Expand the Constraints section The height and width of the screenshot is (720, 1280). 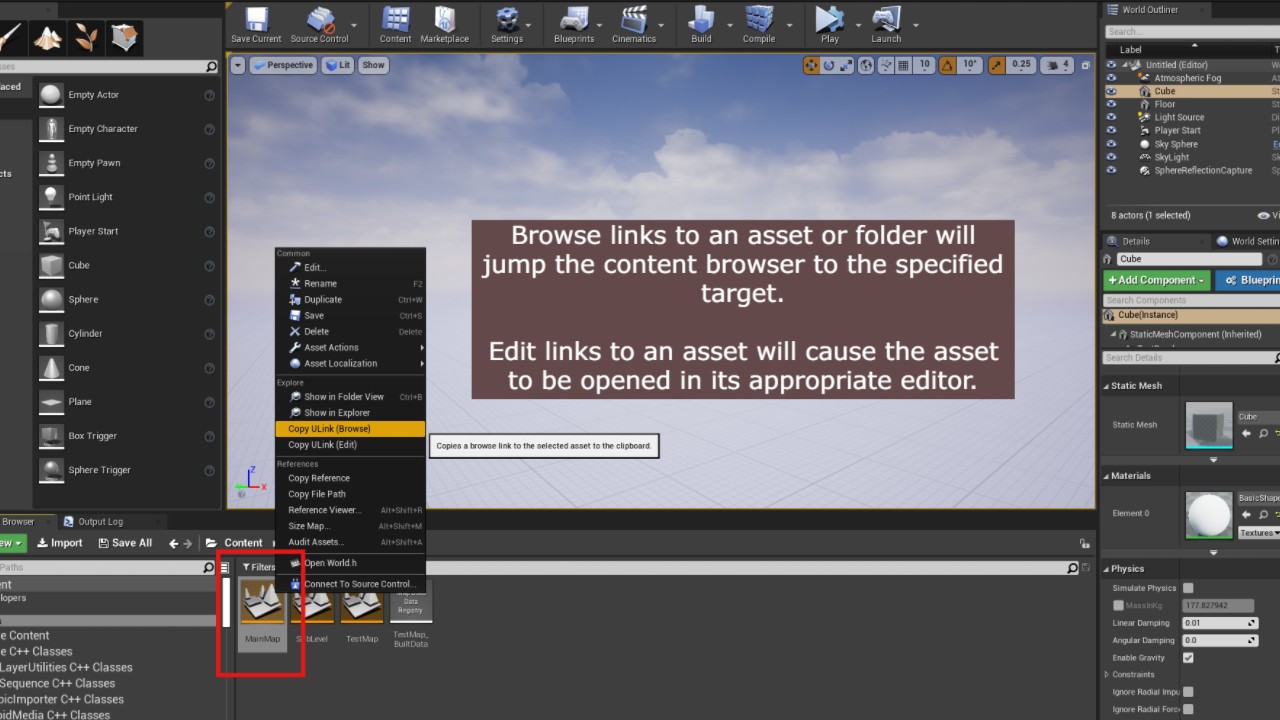[1105, 674]
